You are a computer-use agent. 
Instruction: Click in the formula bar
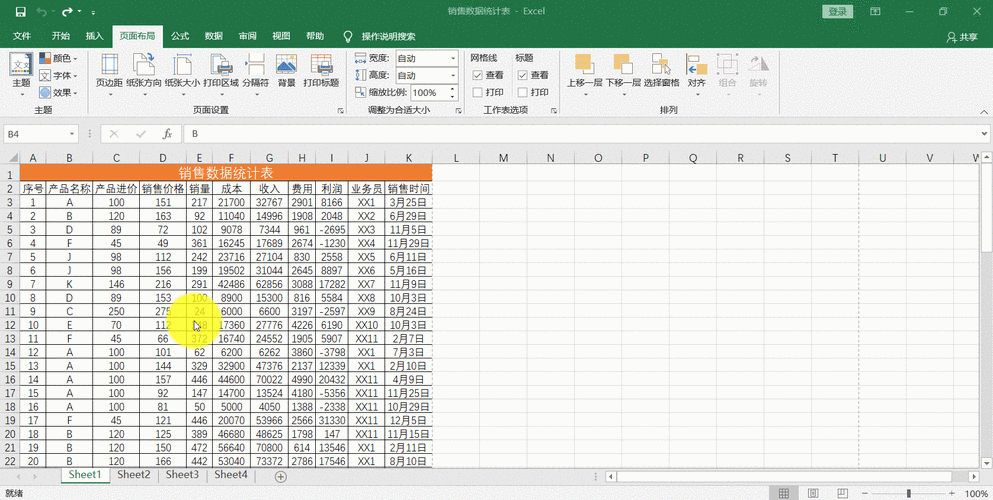pos(583,134)
